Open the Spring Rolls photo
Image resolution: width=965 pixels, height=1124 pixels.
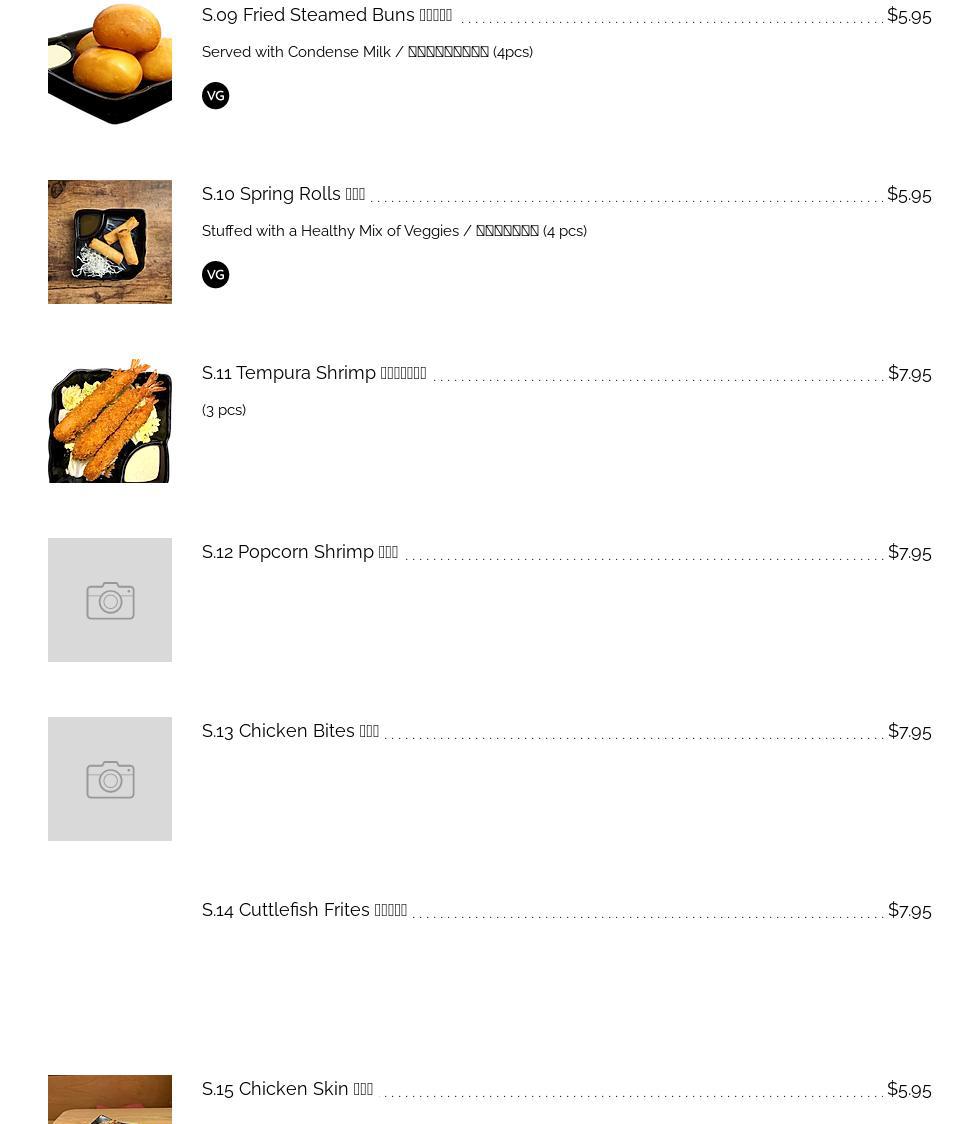pyautogui.click(x=110, y=242)
